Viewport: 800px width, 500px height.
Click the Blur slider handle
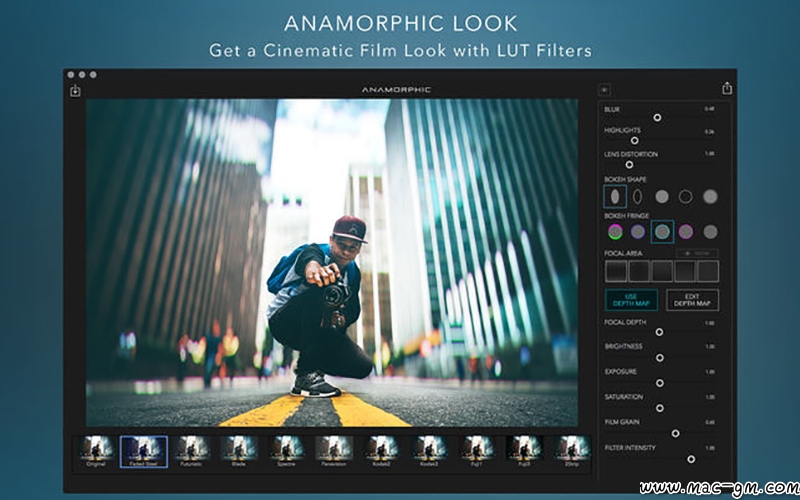[x=657, y=117]
